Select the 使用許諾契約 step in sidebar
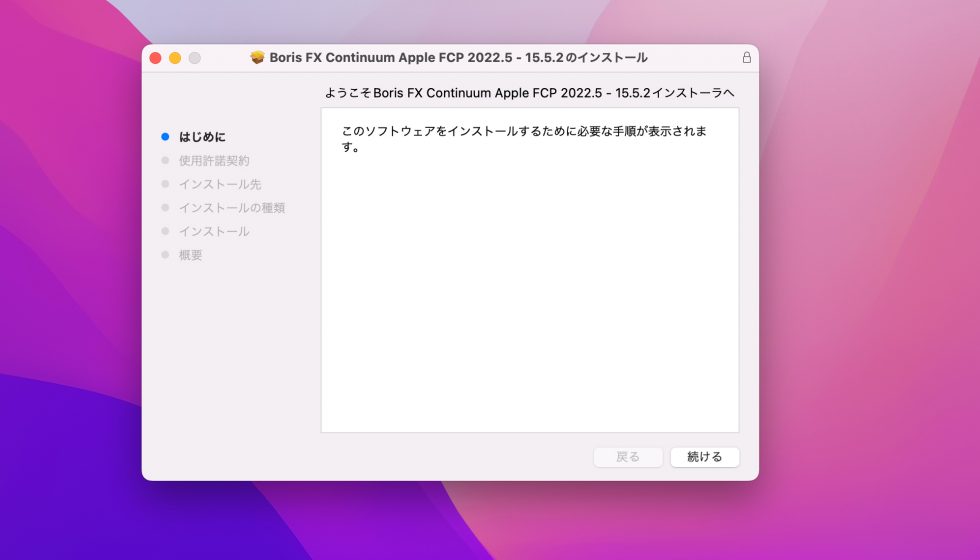Screen dimensions: 980x560 click(x=214, y=161)
